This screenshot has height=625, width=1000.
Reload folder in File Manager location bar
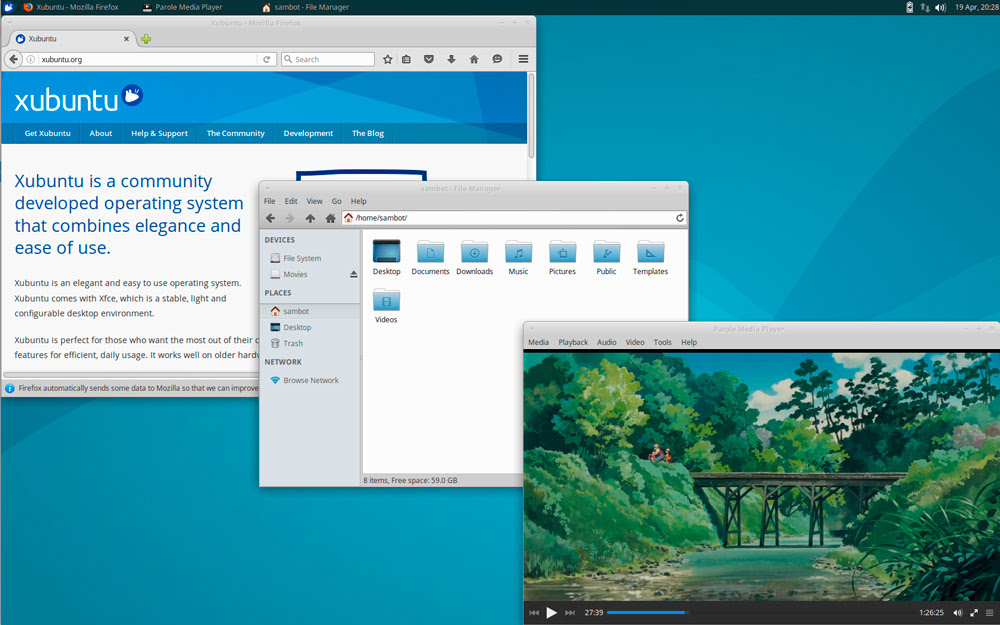point(680,218)
